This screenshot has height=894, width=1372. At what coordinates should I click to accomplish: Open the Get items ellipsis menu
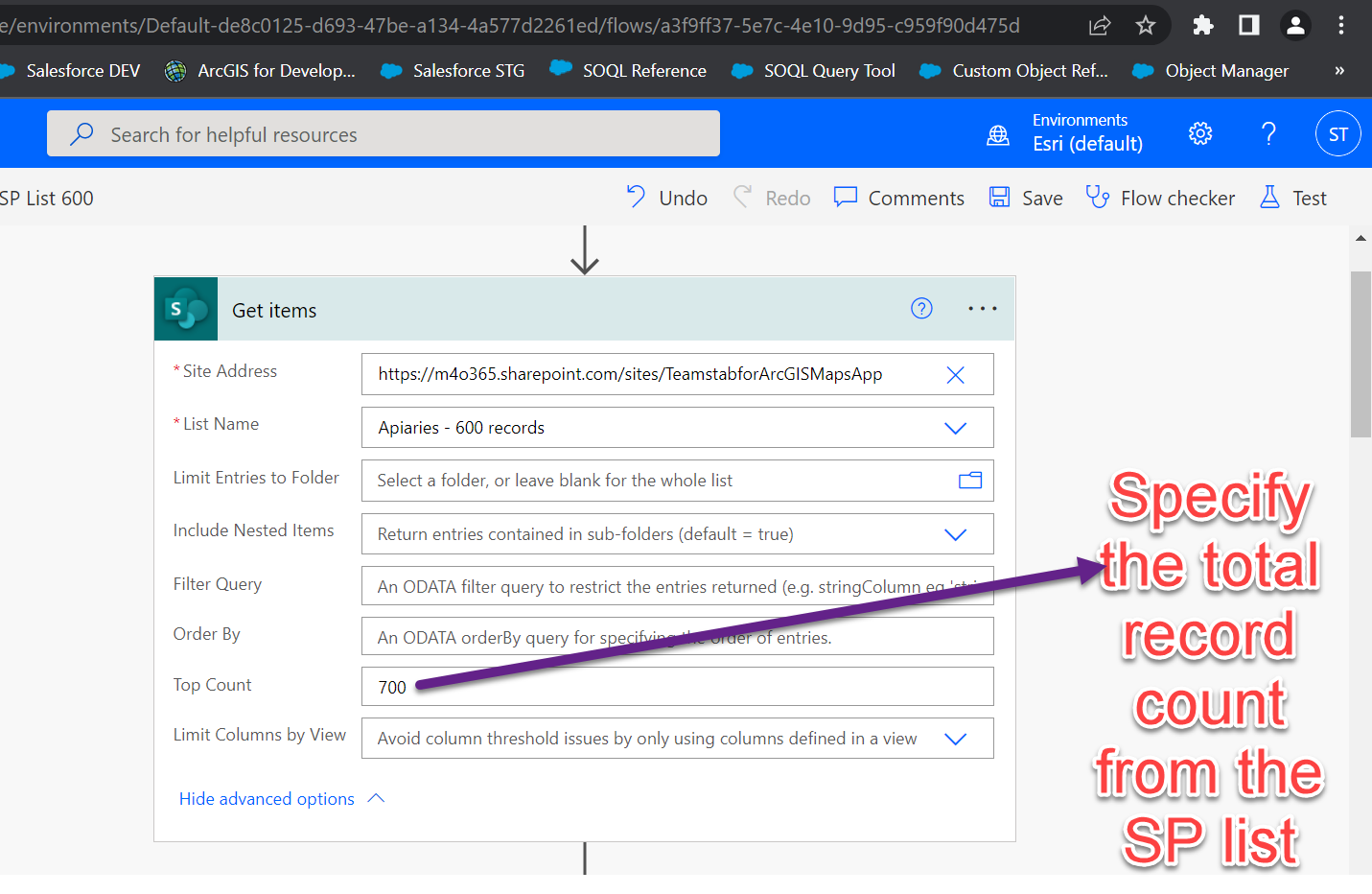982,308
